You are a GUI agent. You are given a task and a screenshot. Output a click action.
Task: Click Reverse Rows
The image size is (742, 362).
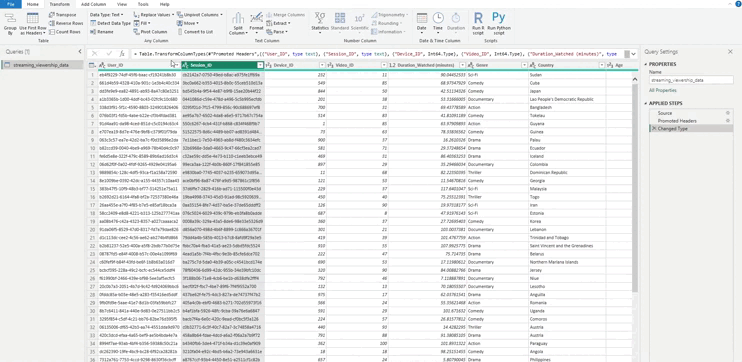pos(66,23)
